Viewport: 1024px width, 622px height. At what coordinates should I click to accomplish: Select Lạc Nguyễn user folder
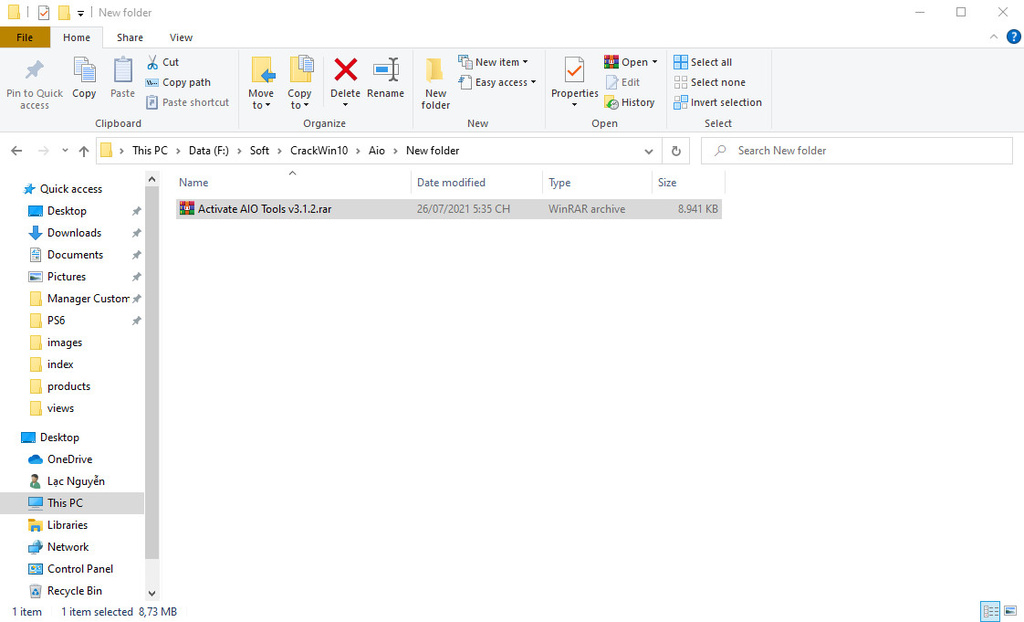click(75, 481)
